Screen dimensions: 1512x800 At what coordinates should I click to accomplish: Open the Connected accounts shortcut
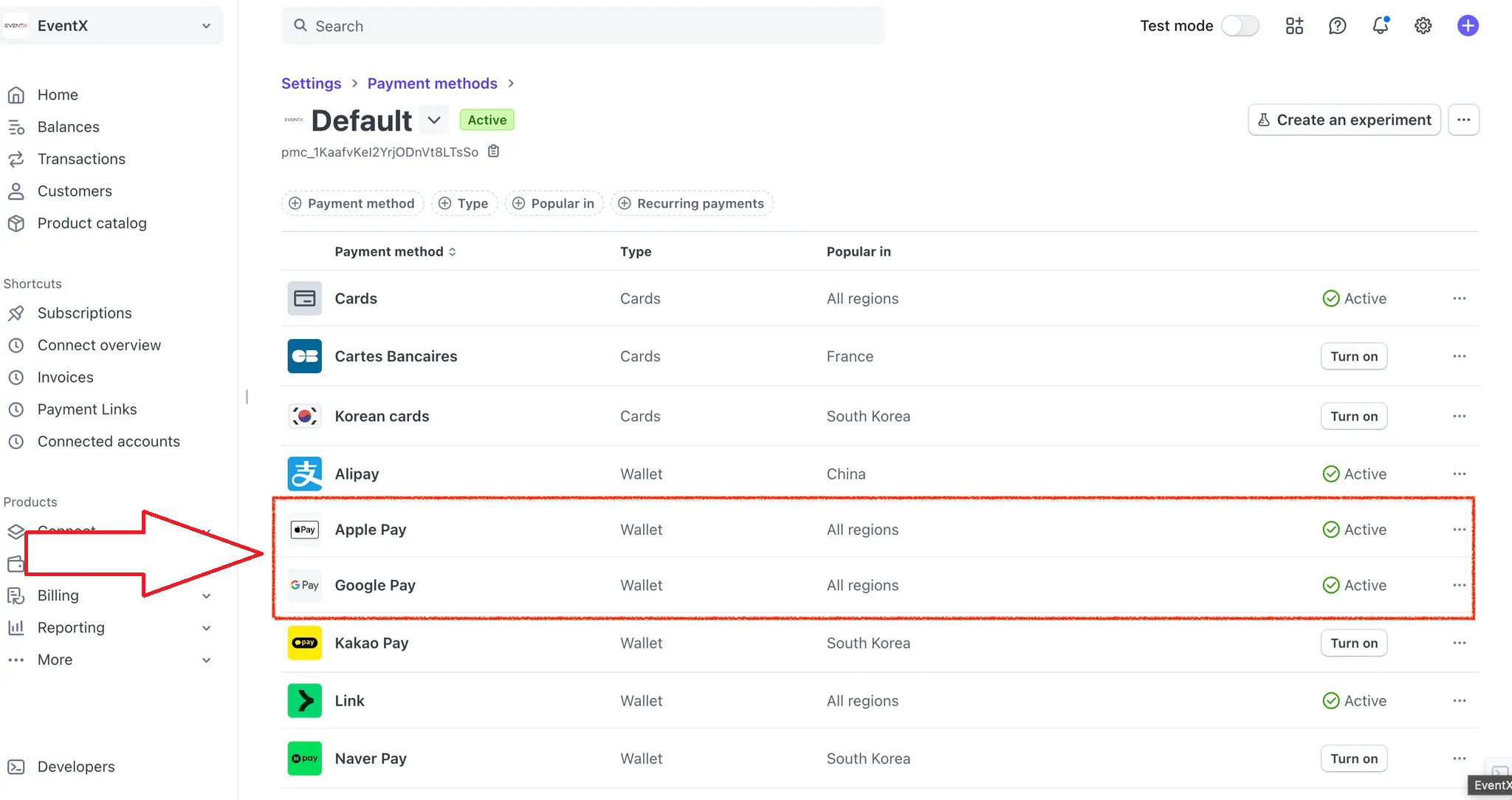pyautogui.click(x=109, y=442)
